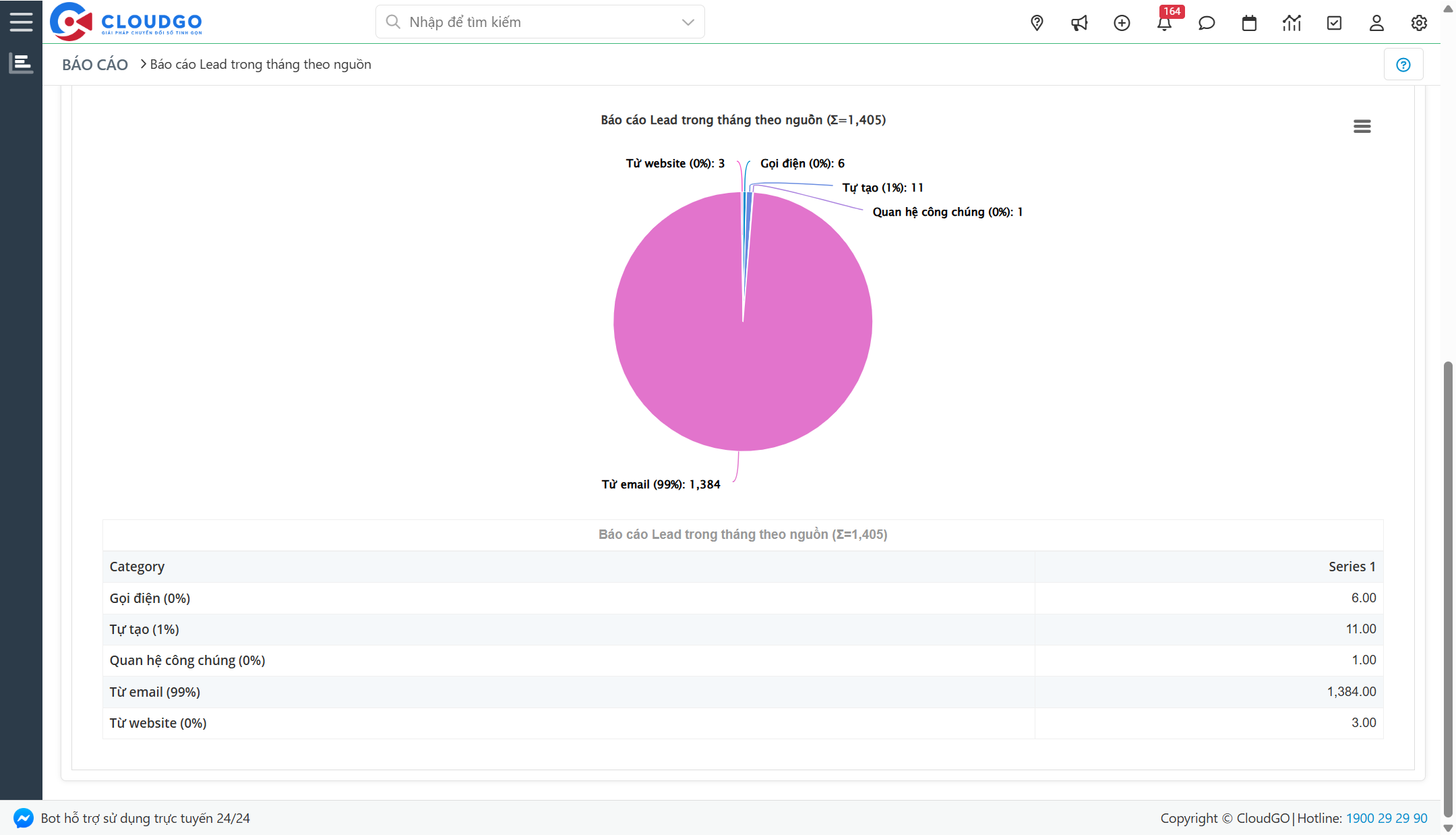This screenshot has width=1456, height=835.
Task: Expand the main navigation hamburger menu
Action: 21,21
